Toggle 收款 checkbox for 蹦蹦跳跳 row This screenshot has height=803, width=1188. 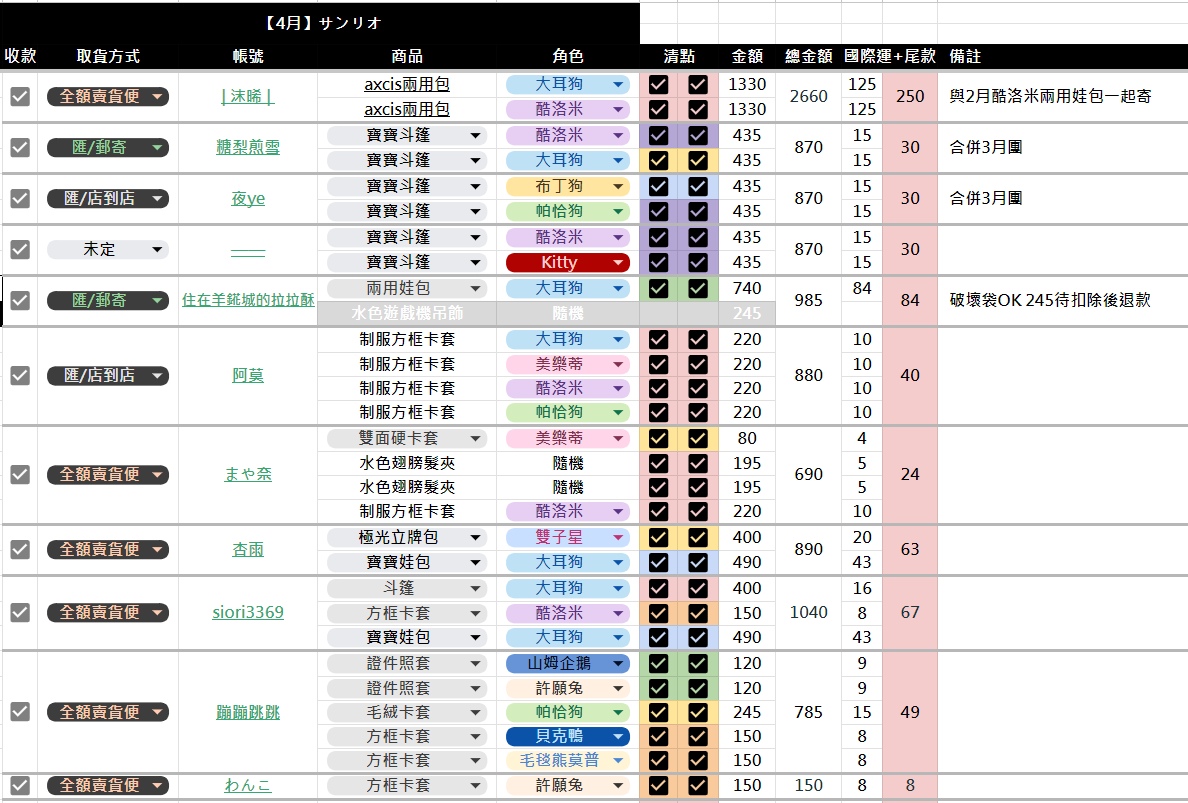point(20,711)
